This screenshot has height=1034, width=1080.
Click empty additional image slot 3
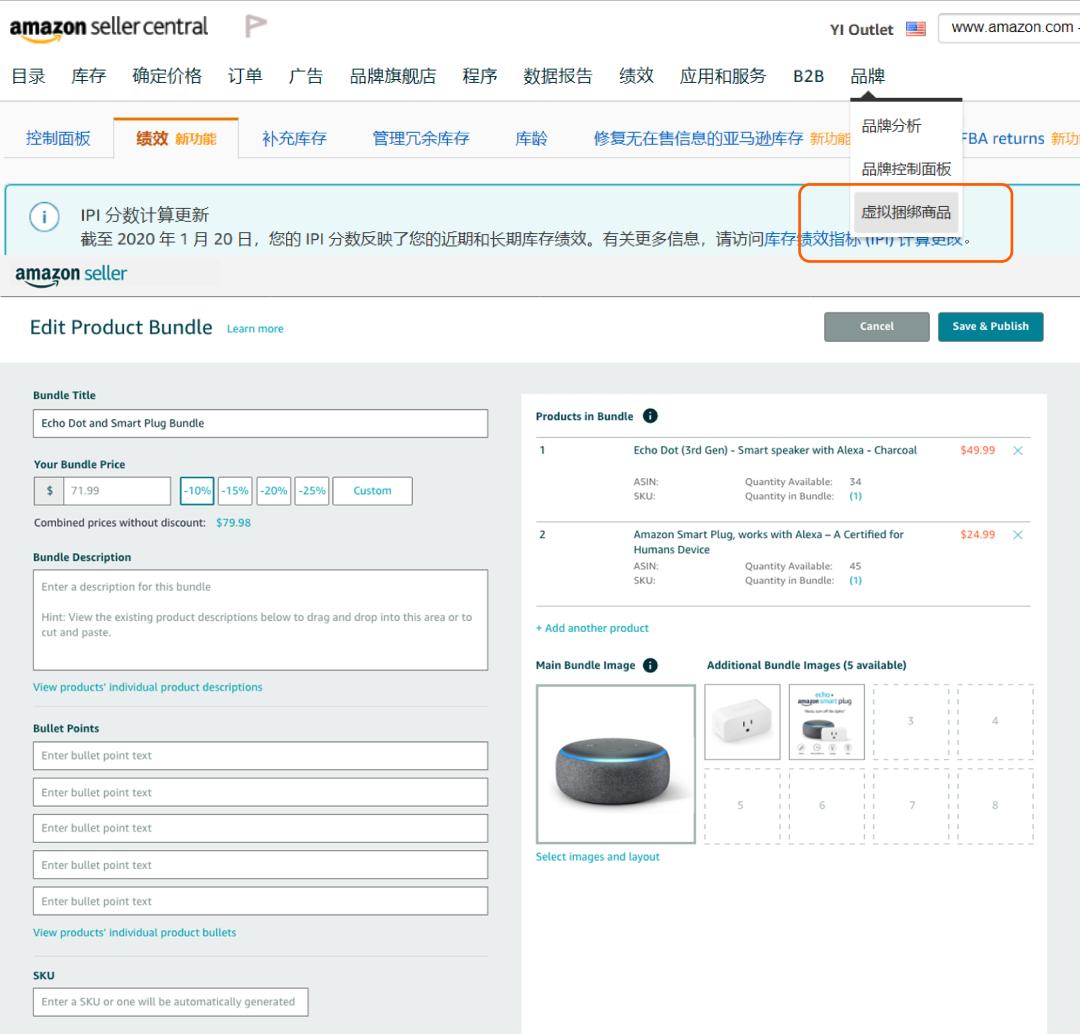[911, 721]
